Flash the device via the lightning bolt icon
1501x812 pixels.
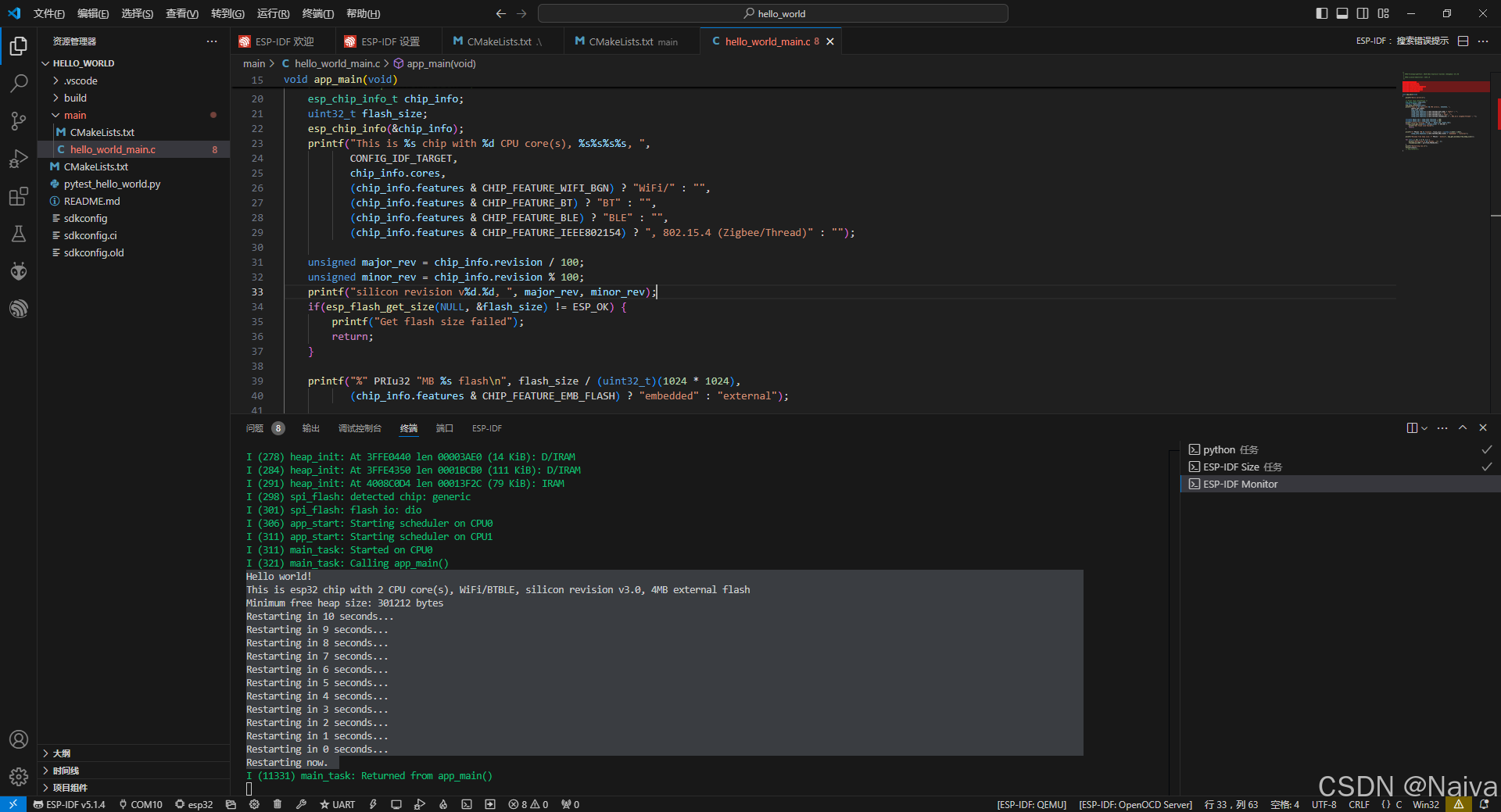tap(373, 804)
